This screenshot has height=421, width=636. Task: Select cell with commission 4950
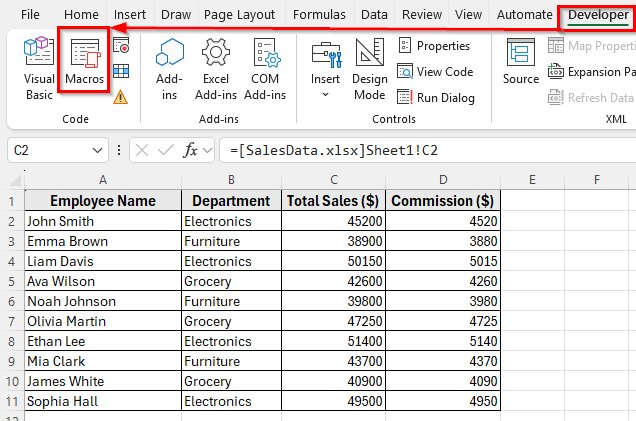pos(443,401)
